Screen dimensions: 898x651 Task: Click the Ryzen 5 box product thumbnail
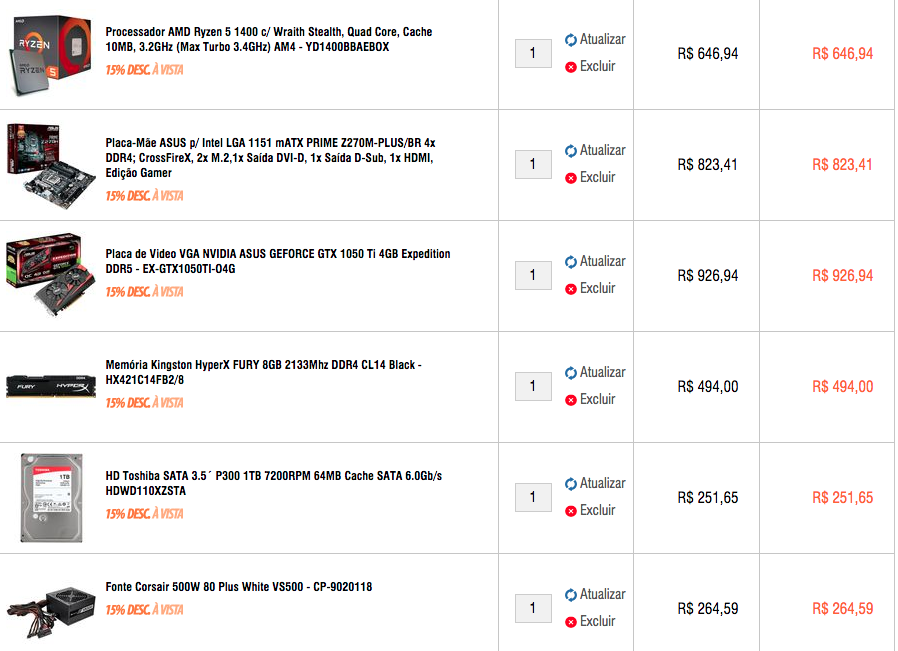point(50,55)
